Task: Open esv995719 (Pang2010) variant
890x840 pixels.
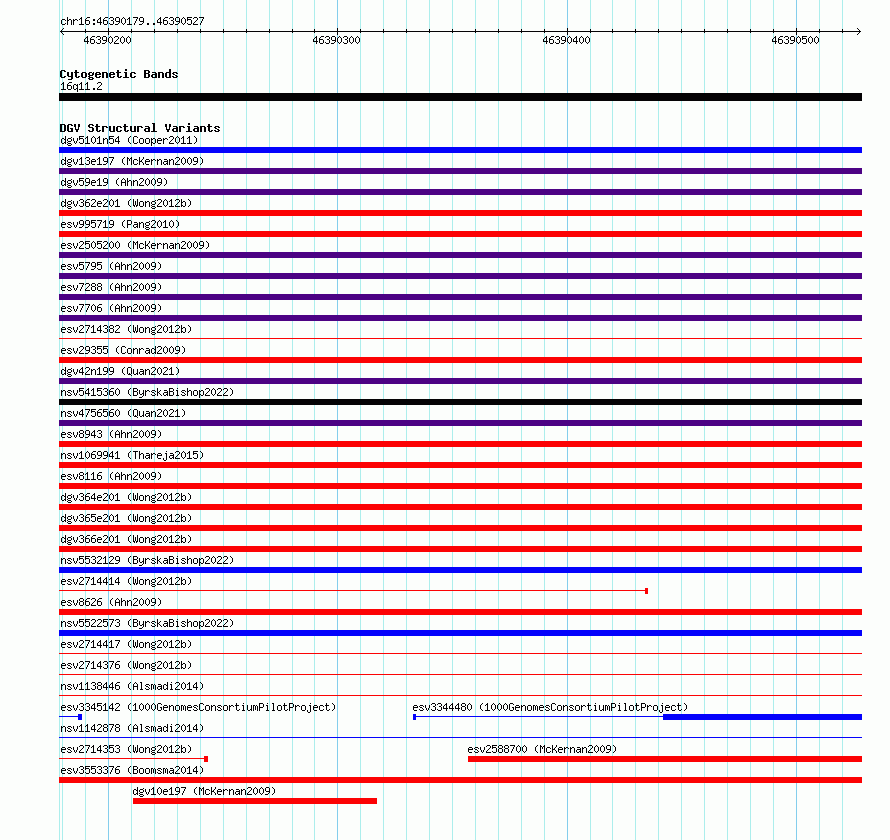Action: pos(120,224)
